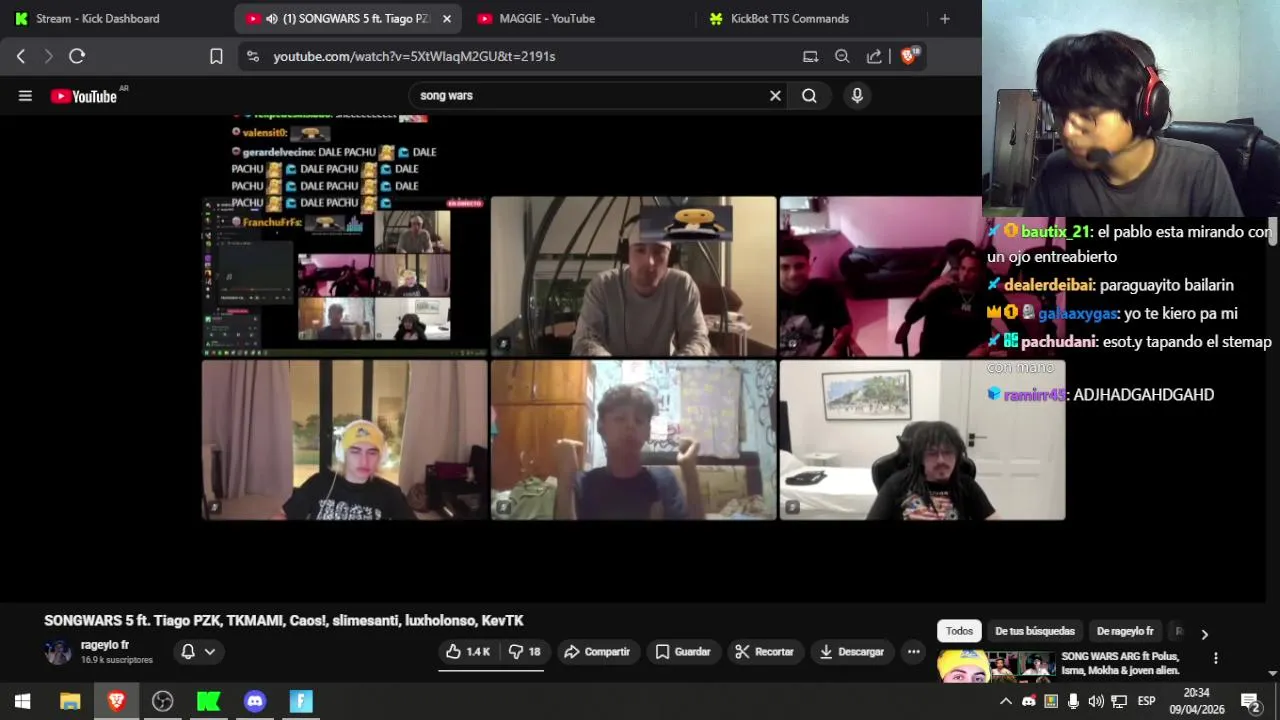Open network status tray icon
Image resolution: width=1280 pixels, height=720 pixels.
click(1119, 701)
